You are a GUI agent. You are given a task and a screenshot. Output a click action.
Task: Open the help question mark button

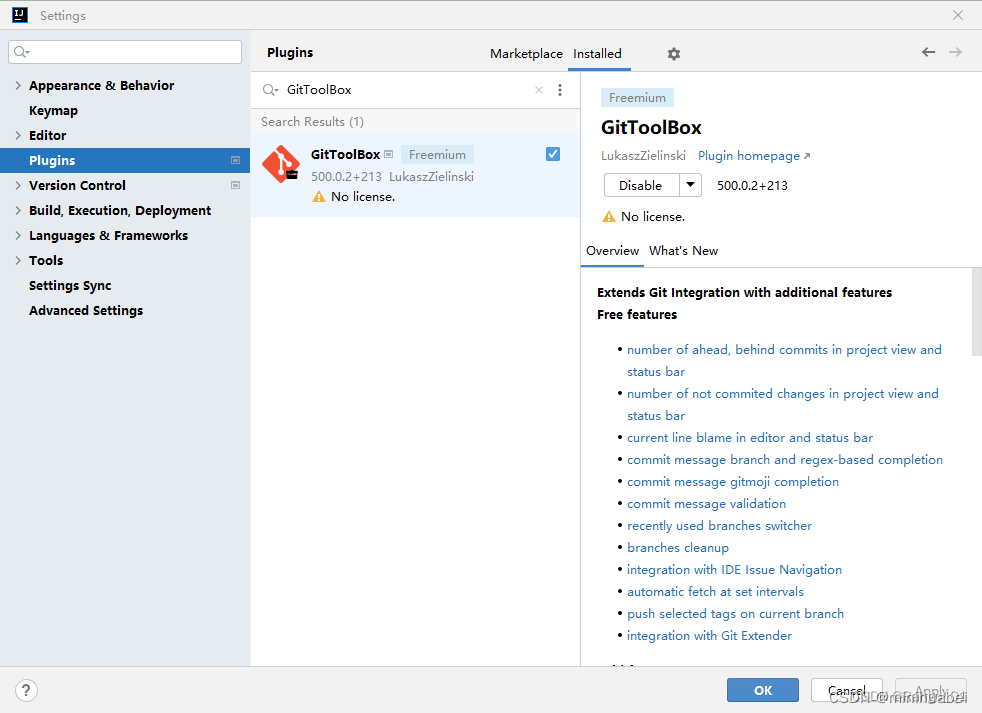pos(26,690)
